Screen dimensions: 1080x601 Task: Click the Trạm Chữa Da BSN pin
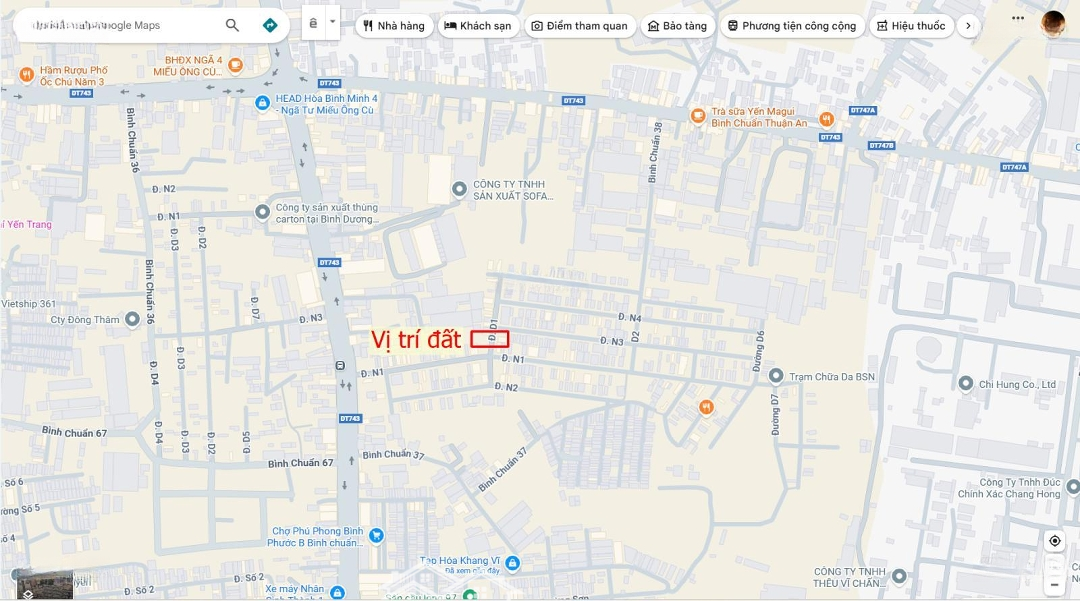(776, 376)
